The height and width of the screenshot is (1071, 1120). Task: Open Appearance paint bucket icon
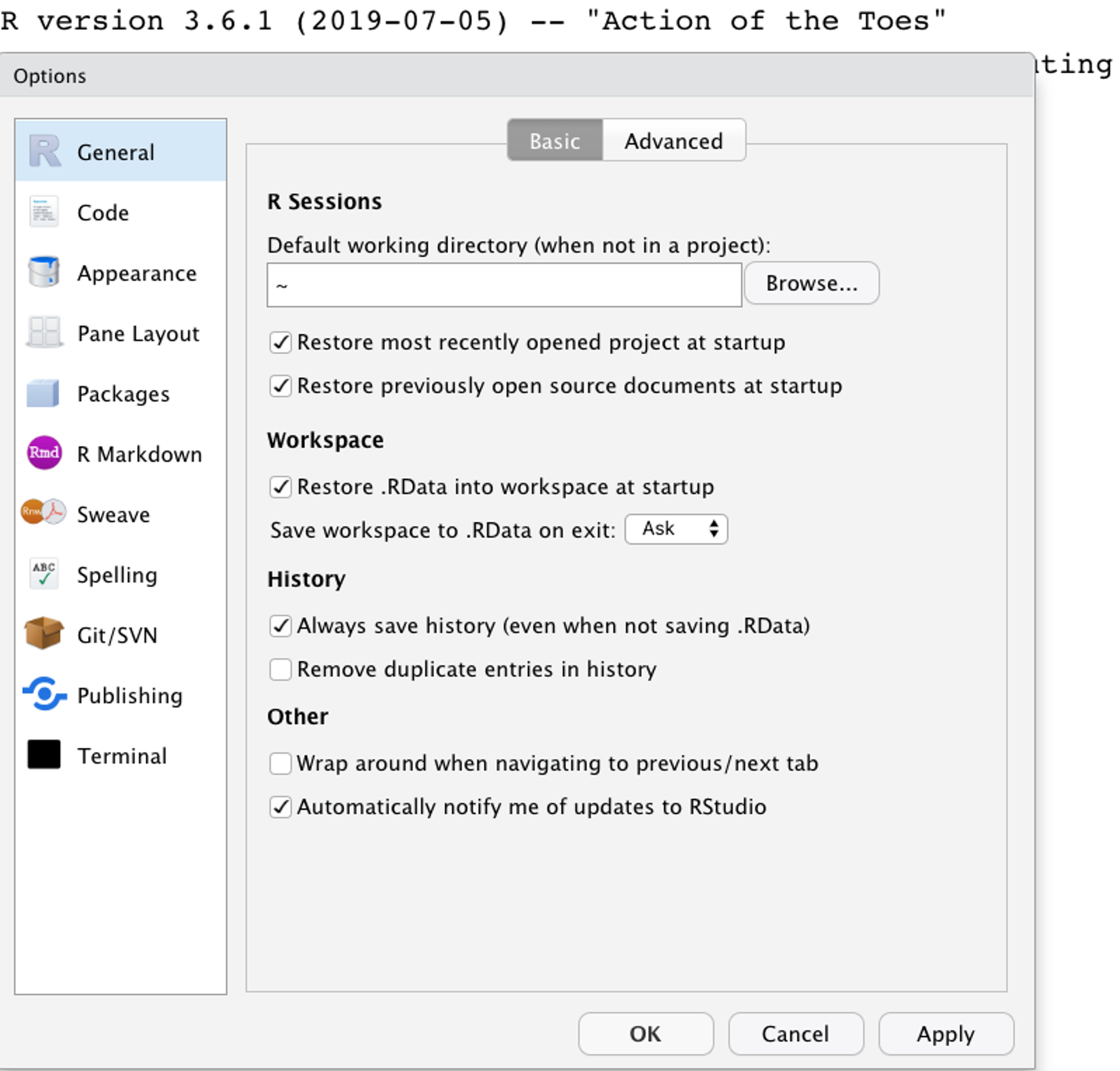(43, 272)
